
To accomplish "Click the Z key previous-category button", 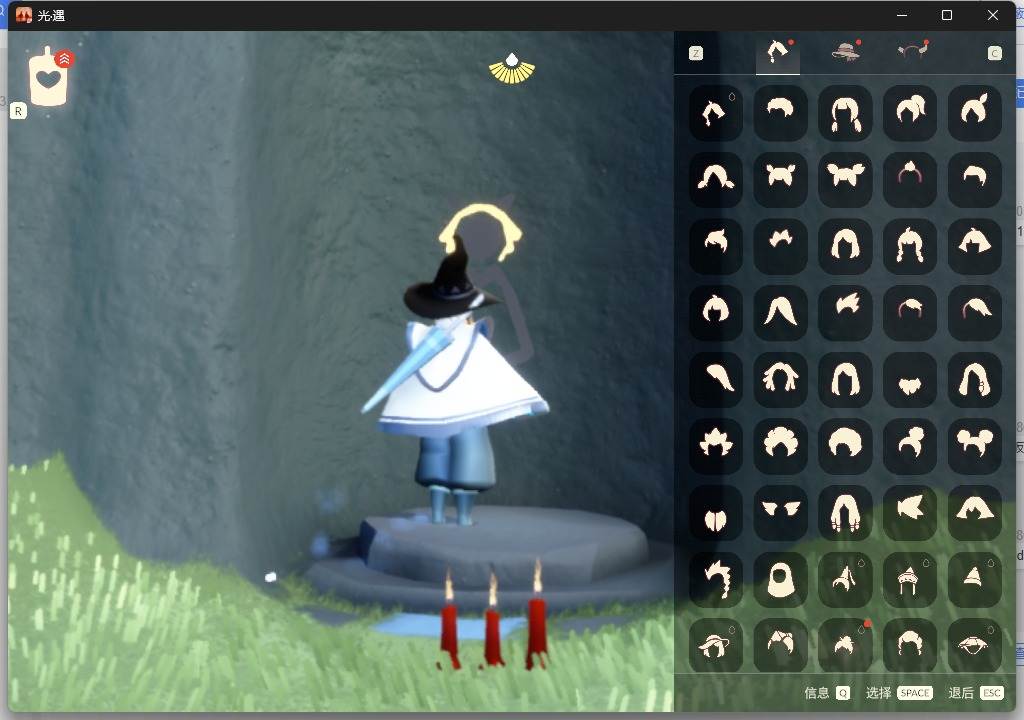I will (696, 54).
